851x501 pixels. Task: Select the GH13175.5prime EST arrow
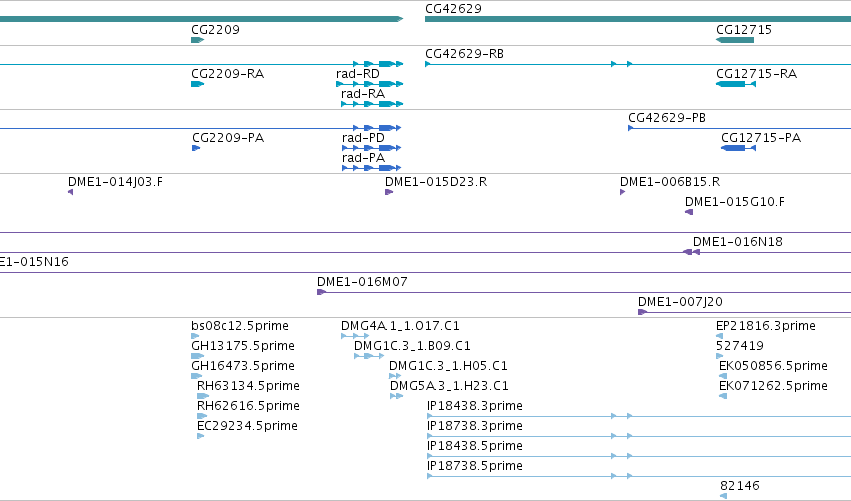point(198,356)
